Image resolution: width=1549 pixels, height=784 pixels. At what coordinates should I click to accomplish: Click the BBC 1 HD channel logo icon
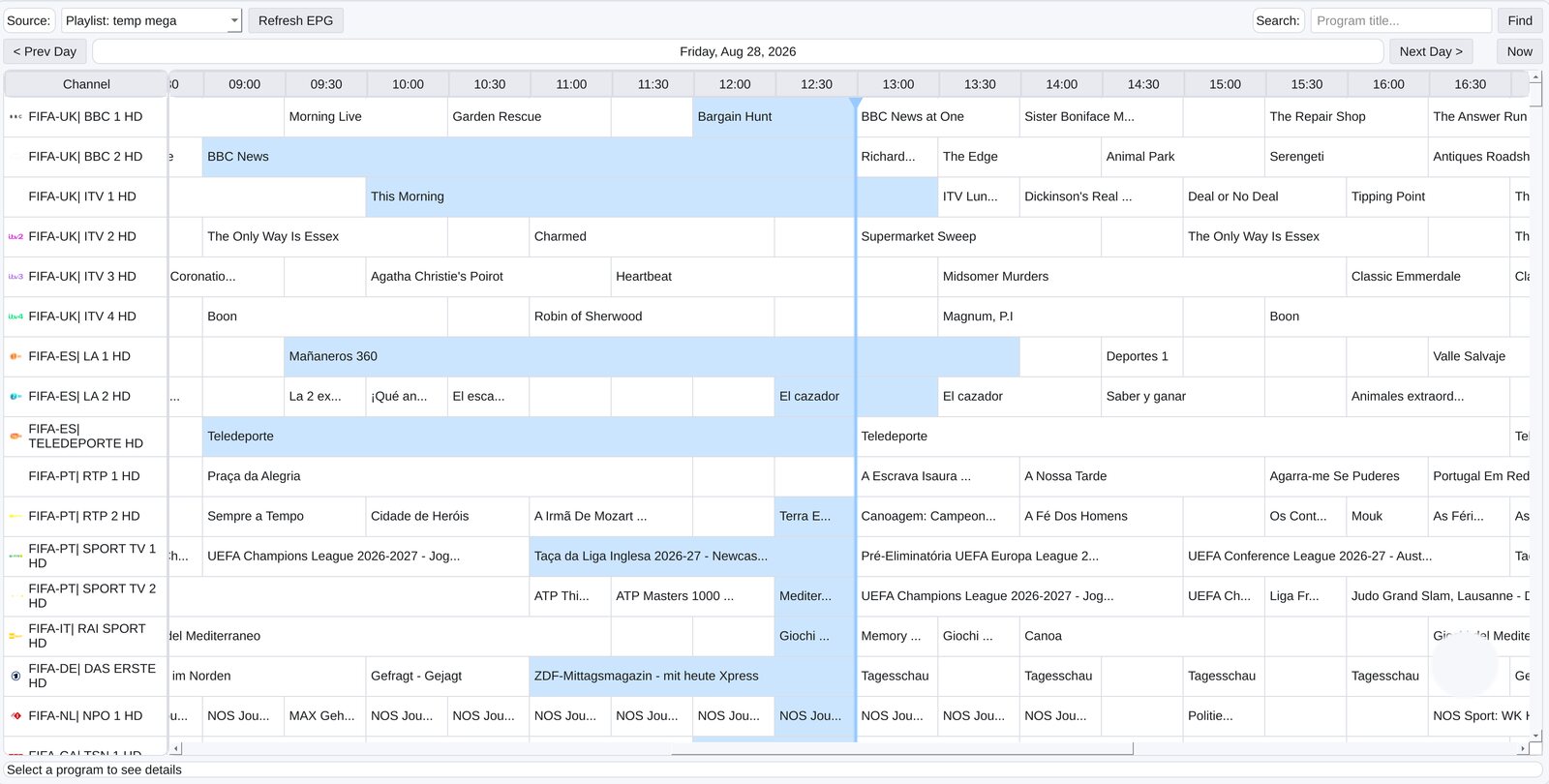click(x=15, y=116)
